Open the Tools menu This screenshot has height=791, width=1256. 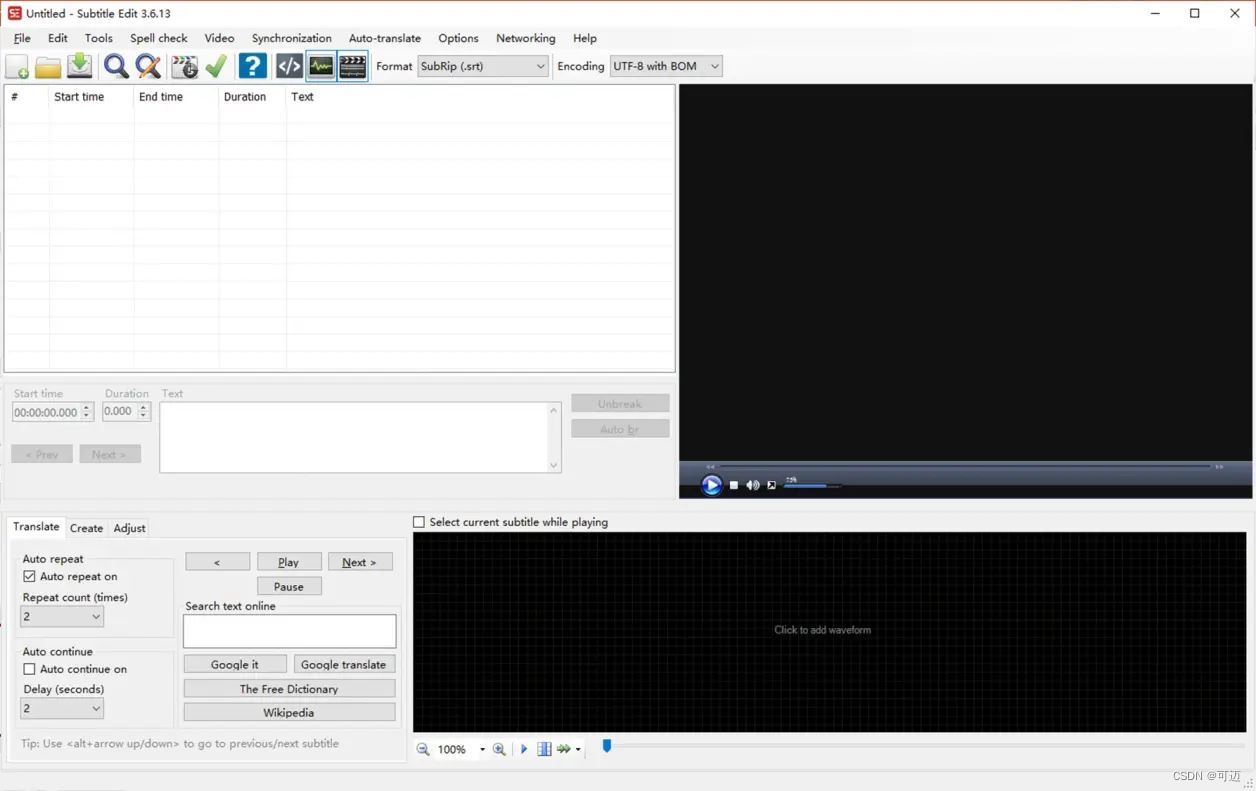click(x=99, y=38)
